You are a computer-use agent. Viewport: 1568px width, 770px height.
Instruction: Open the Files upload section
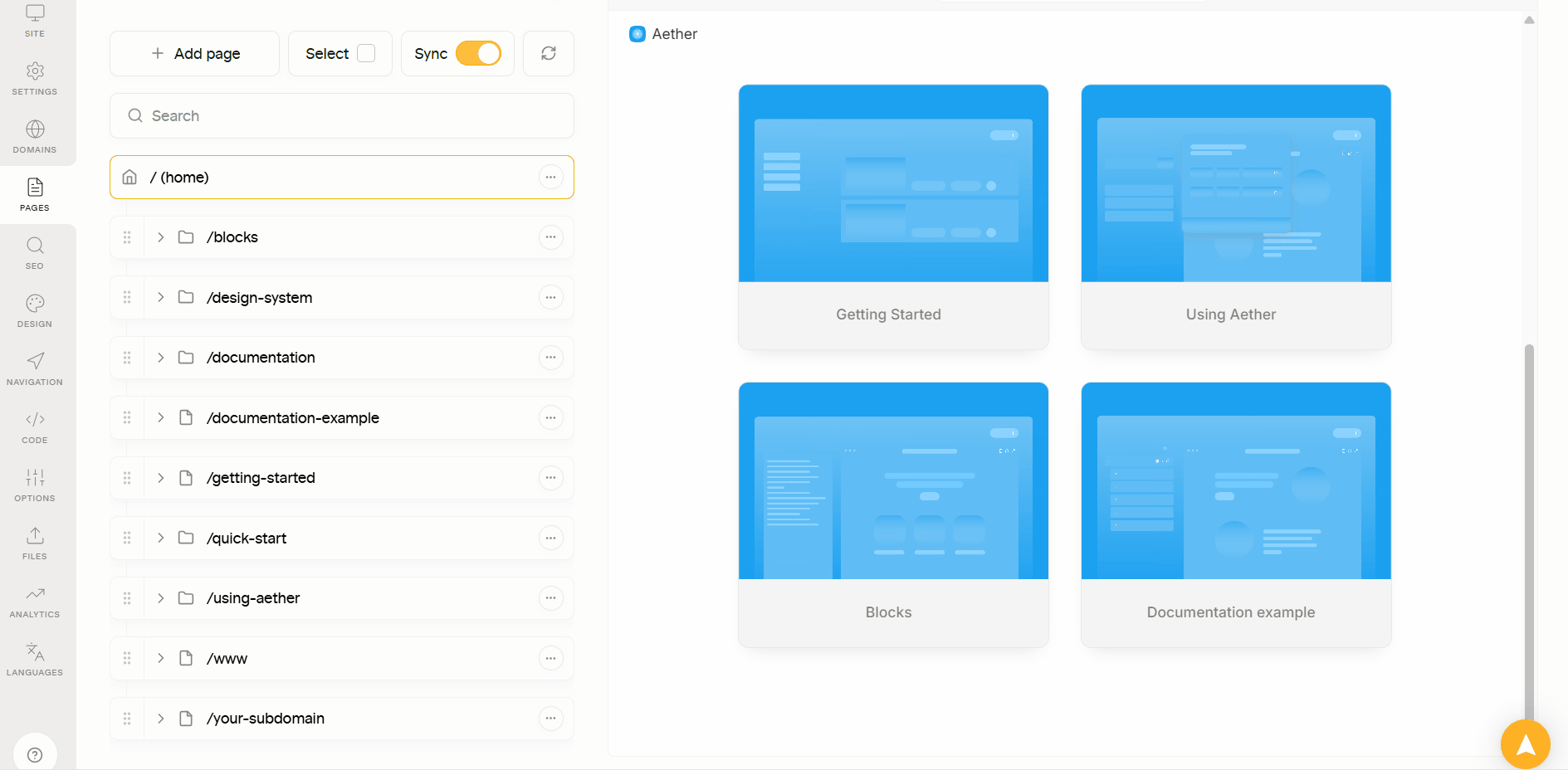(x=35, y=543)
